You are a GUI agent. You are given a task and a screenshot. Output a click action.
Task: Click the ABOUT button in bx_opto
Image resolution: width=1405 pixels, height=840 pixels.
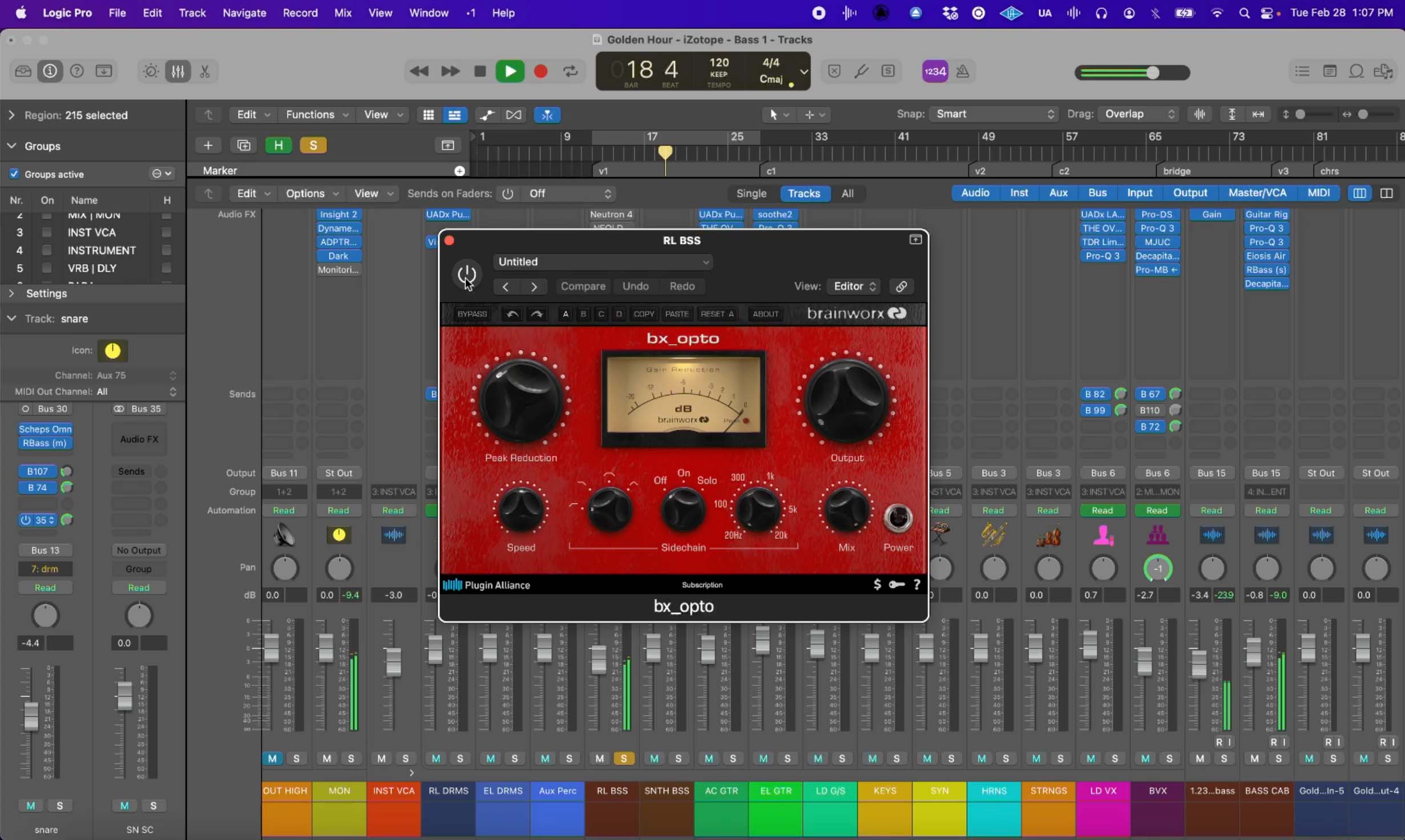(x=765, y=314)
